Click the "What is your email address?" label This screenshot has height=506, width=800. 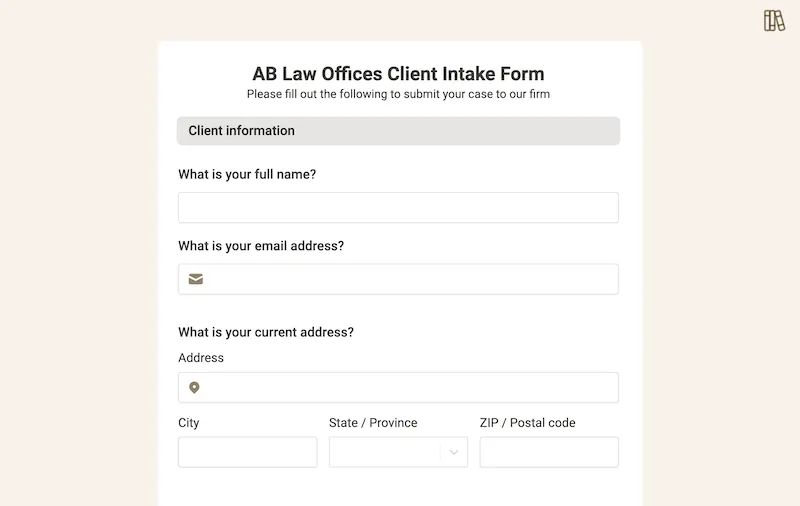click(261, 246)
